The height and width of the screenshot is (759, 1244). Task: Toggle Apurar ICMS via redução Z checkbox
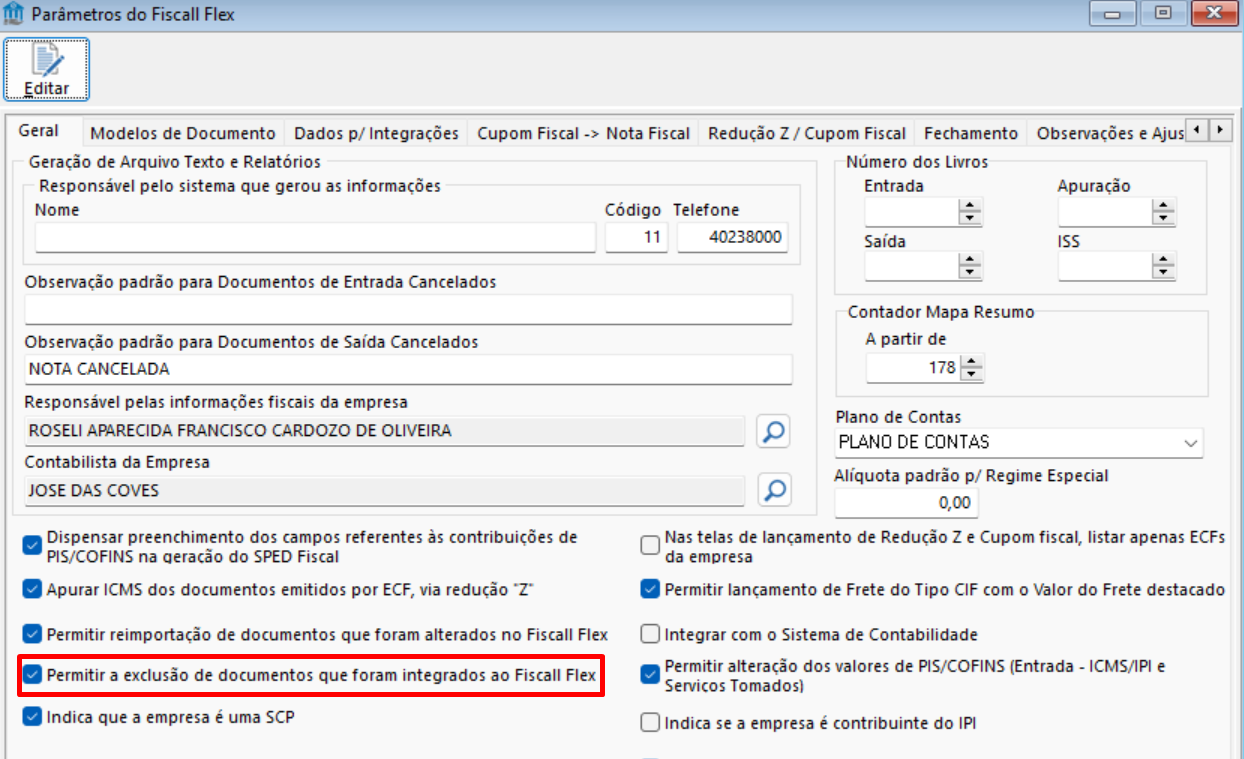tap(32, 589)
